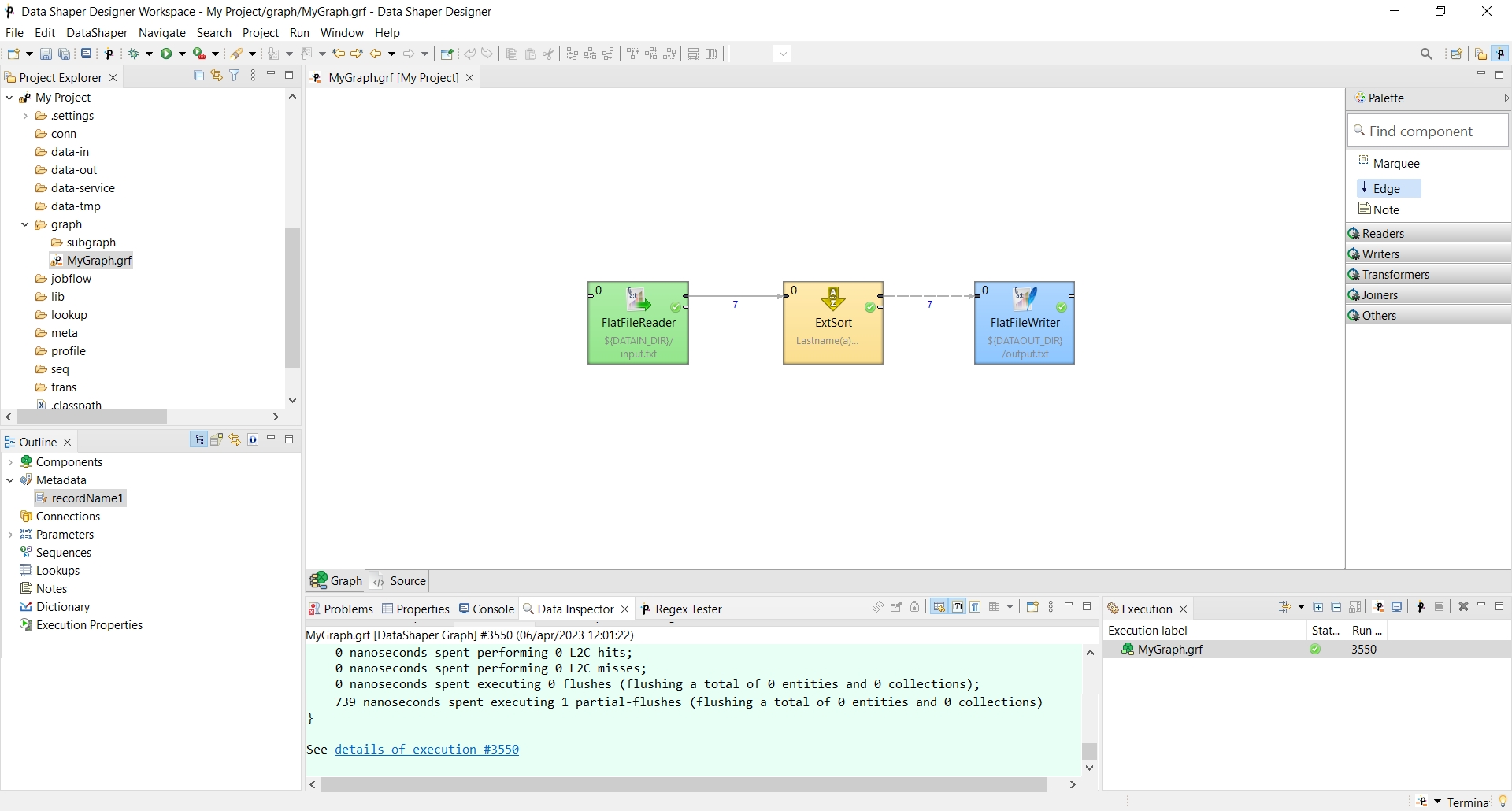Click the lightbulb tip icon in the status bar

pyautogui.click(x=1503, y=802)
